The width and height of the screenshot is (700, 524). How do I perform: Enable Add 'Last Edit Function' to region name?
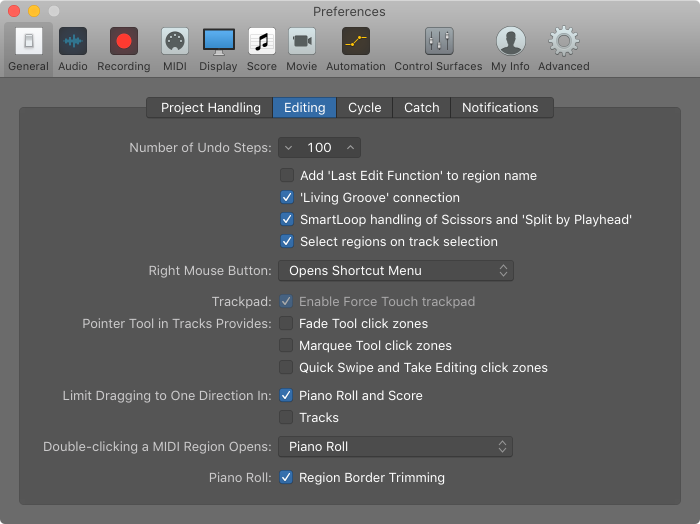pyautogui.click(x=287, y=175)
